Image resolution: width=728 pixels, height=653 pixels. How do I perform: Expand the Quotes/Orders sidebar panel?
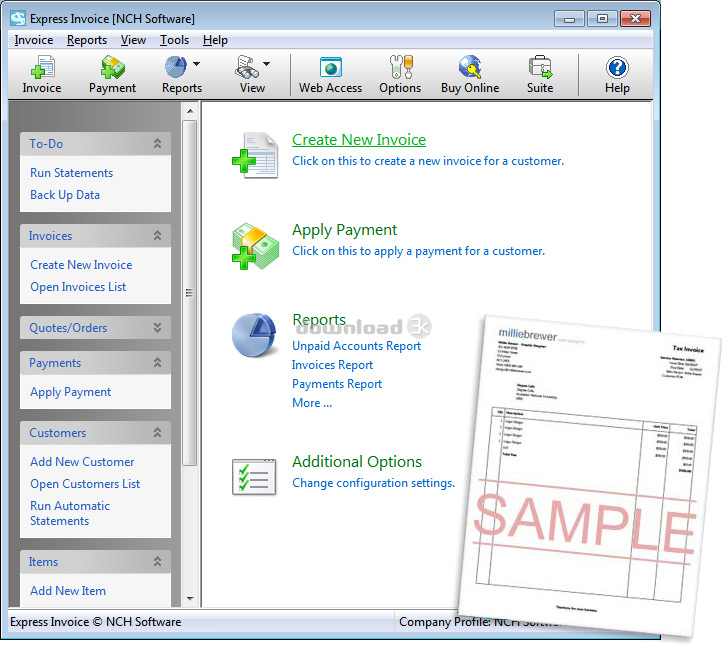[157, 327]
